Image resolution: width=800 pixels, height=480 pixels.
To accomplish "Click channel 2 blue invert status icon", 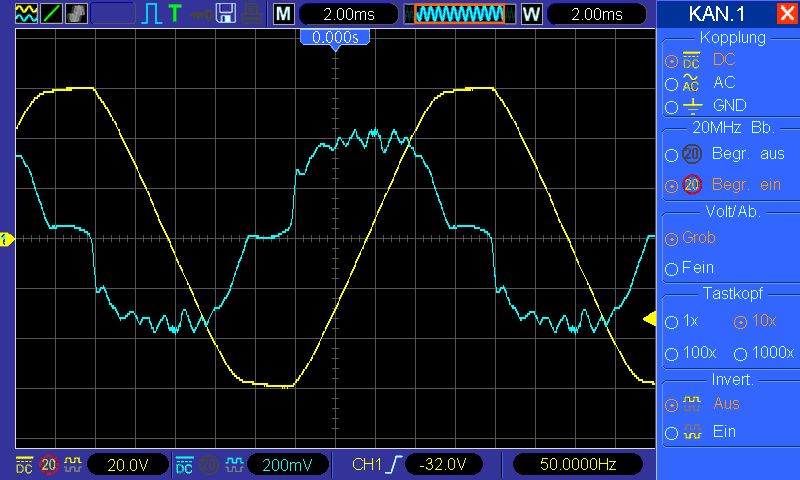I will pos(234,465).
